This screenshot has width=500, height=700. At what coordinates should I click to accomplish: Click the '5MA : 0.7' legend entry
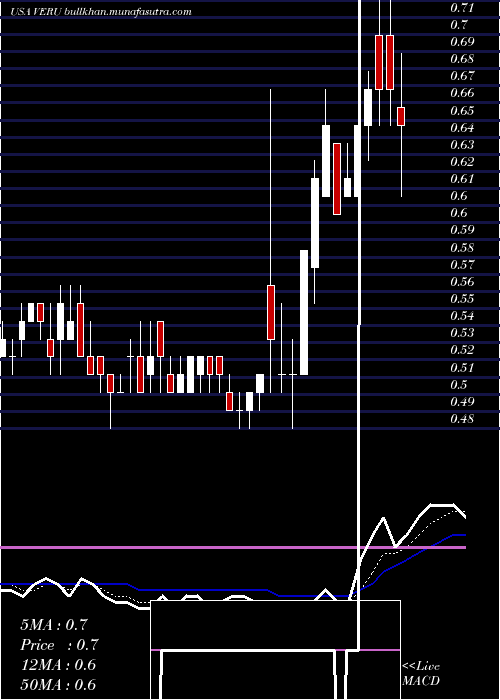(x=54, y=625)
